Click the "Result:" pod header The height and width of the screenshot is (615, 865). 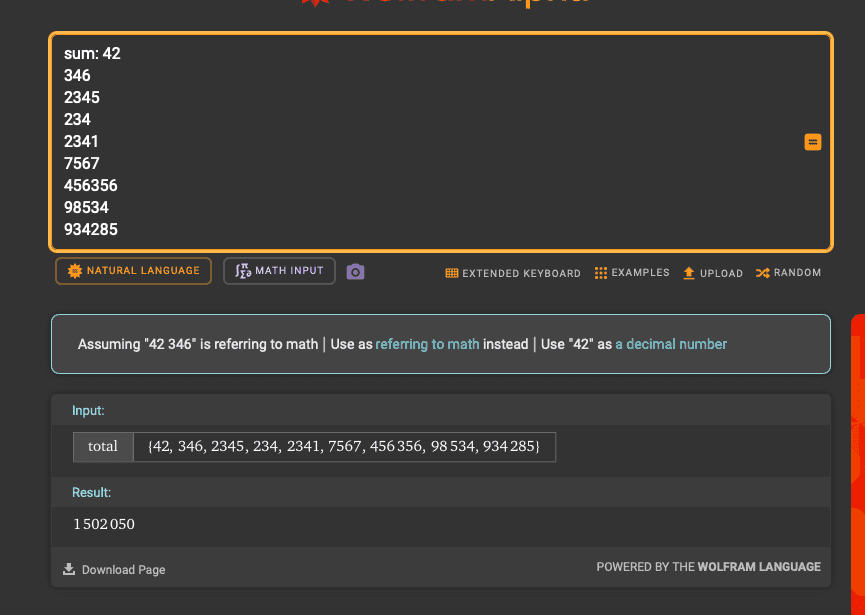click(91, 493)
